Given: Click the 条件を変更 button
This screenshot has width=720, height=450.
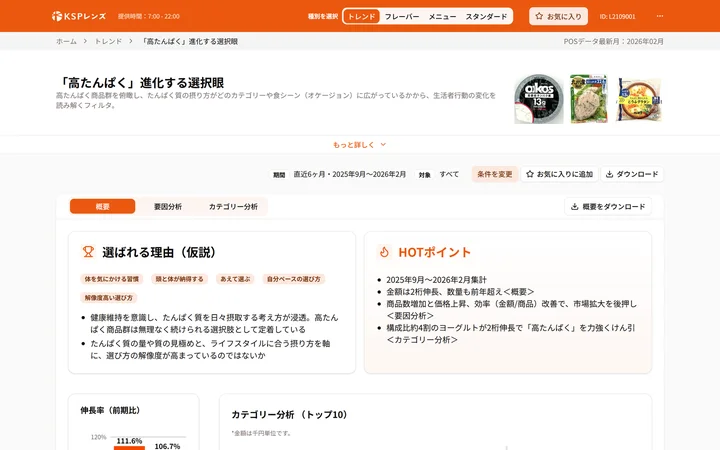Looking at the screenshot, I should [x=495, y=174].
